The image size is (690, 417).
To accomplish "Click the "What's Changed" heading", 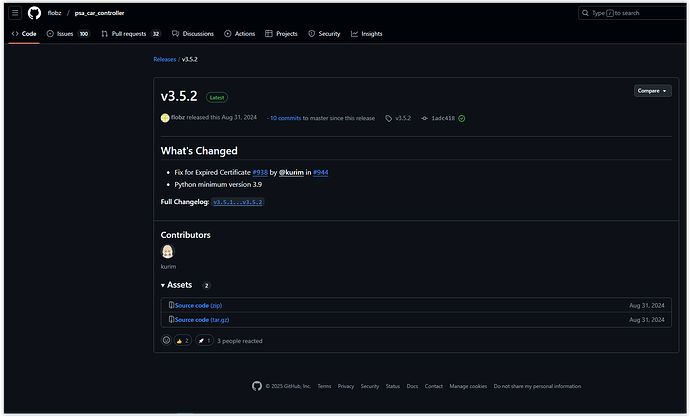I will pos(199,151).
